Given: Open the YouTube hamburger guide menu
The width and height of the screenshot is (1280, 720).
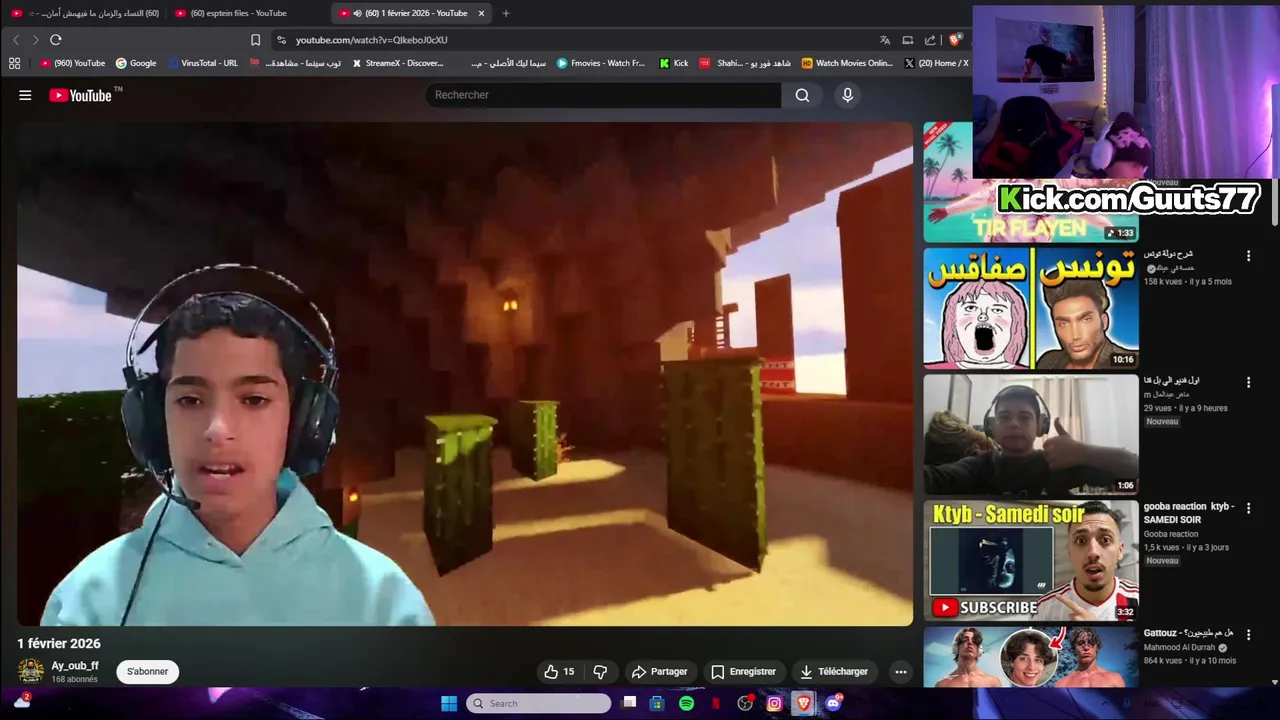Looking at the screenshot, I should point(25,95).
